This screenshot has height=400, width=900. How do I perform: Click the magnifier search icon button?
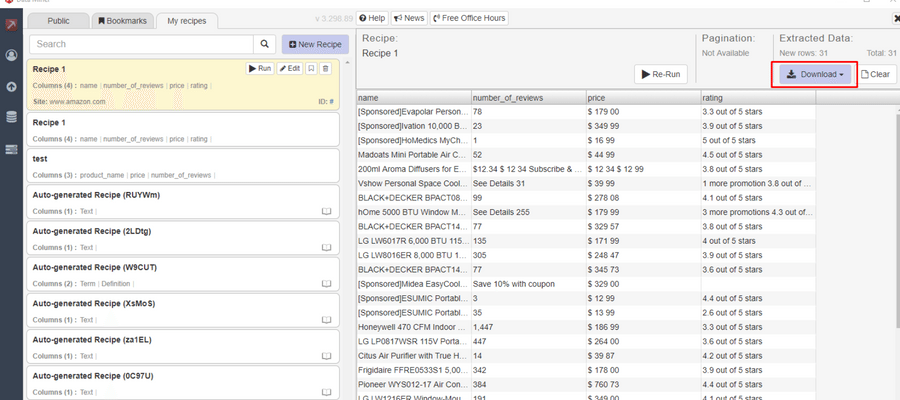265,44
